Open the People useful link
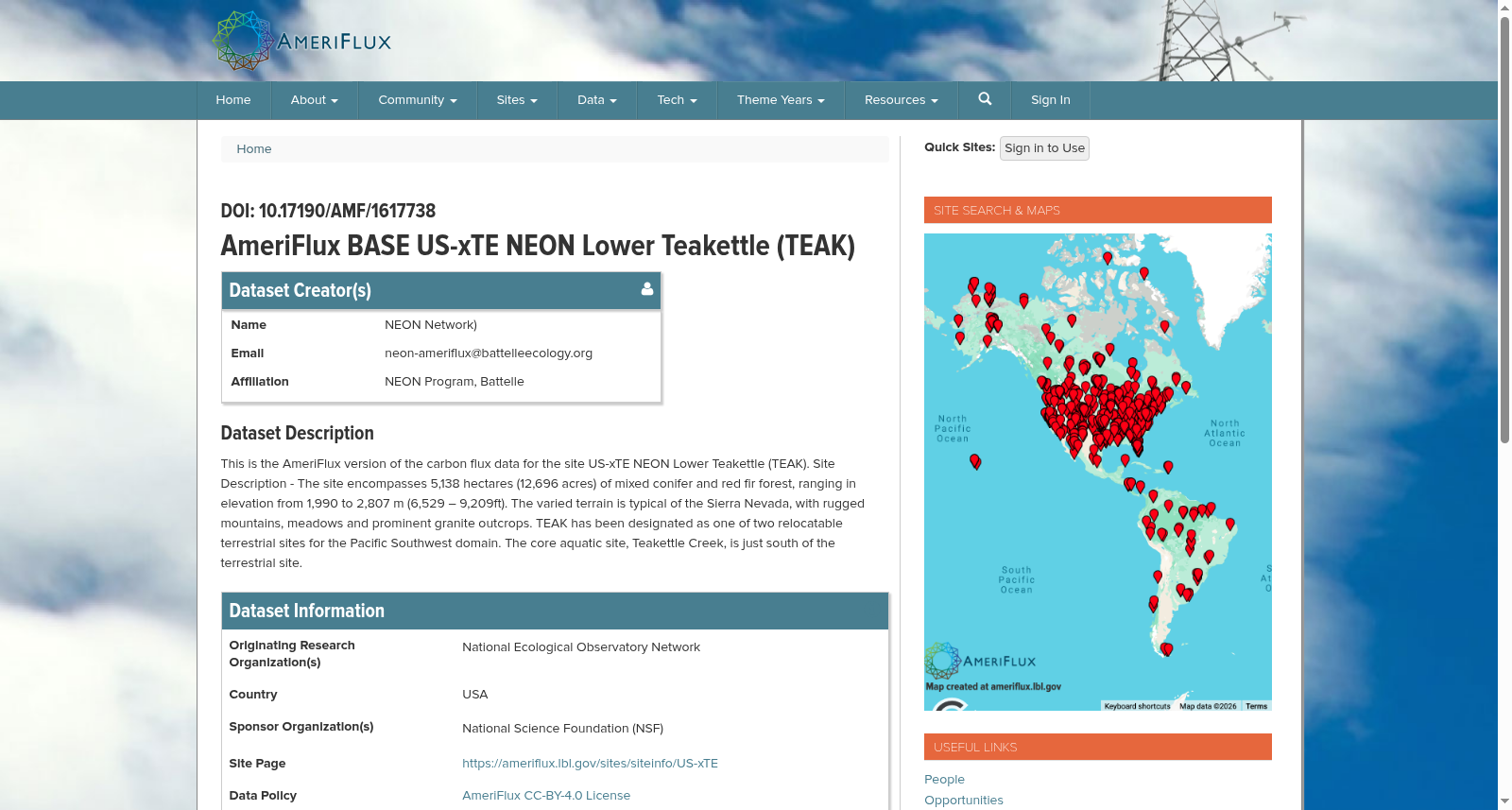The height and width of the screenshot is (810, 1512). [944, 780]
